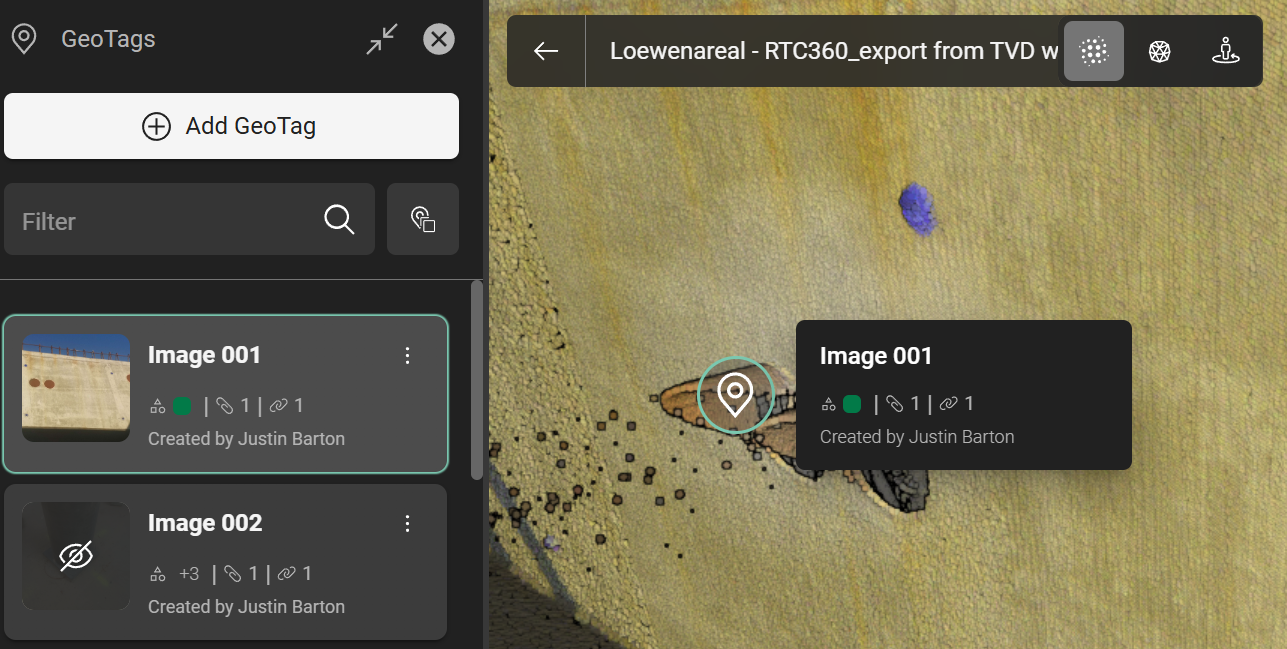
Task: Click the attachment paperclip icon on Image 001
Action: click(226, 406)
